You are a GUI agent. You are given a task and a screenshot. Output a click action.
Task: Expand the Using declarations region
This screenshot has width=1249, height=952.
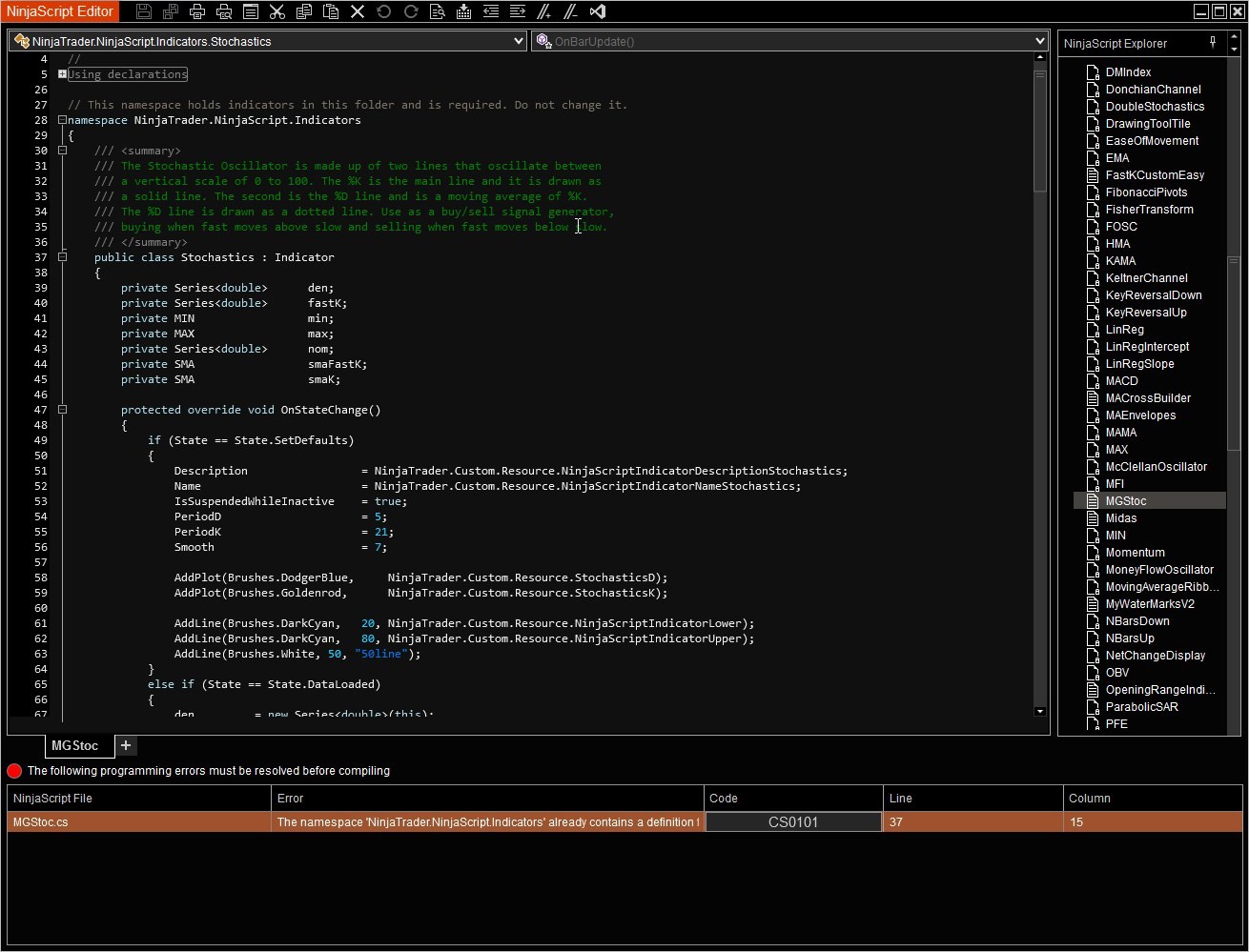[62, 74]
